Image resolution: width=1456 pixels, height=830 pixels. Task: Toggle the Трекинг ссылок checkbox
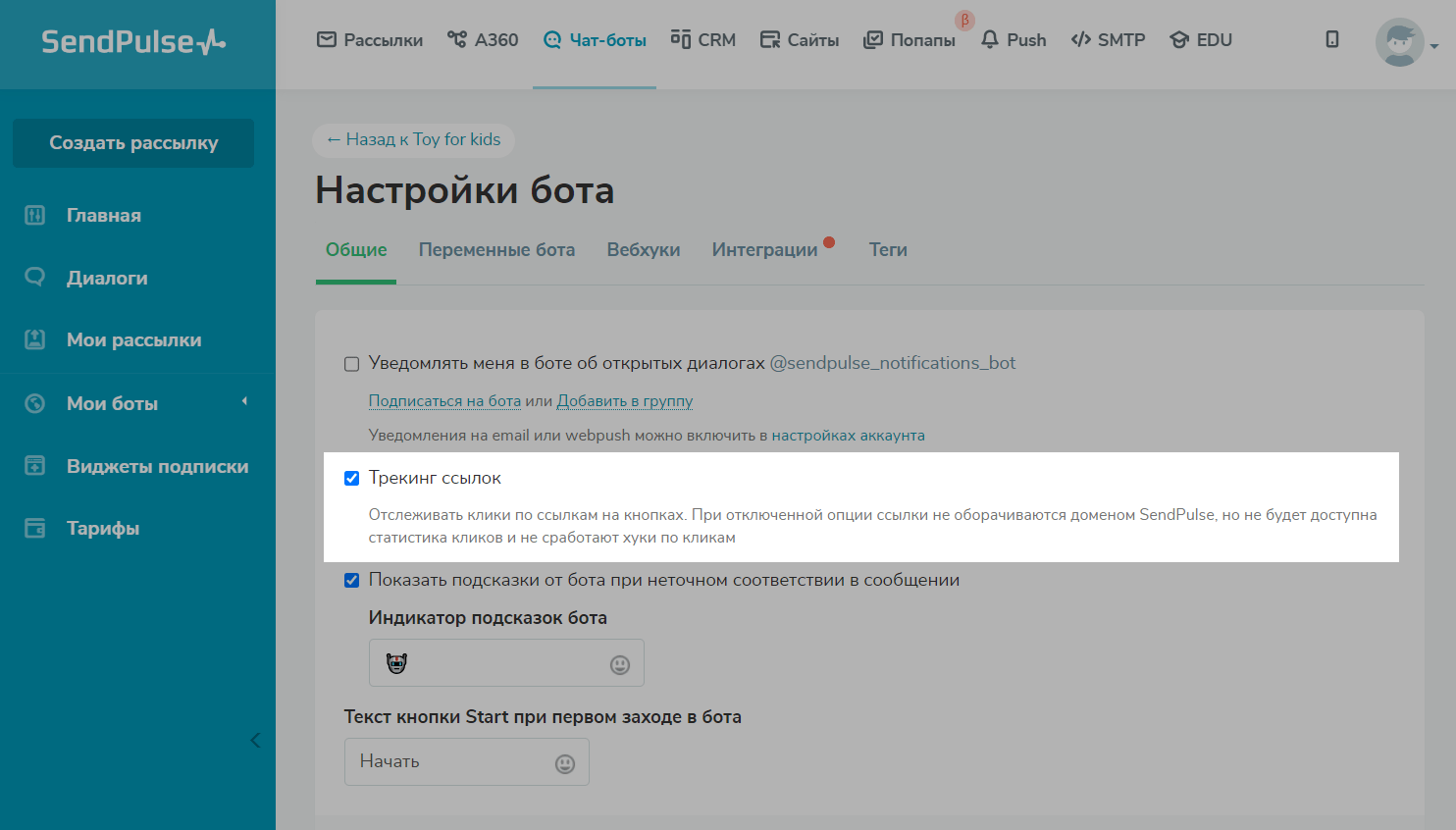[352, 479]
